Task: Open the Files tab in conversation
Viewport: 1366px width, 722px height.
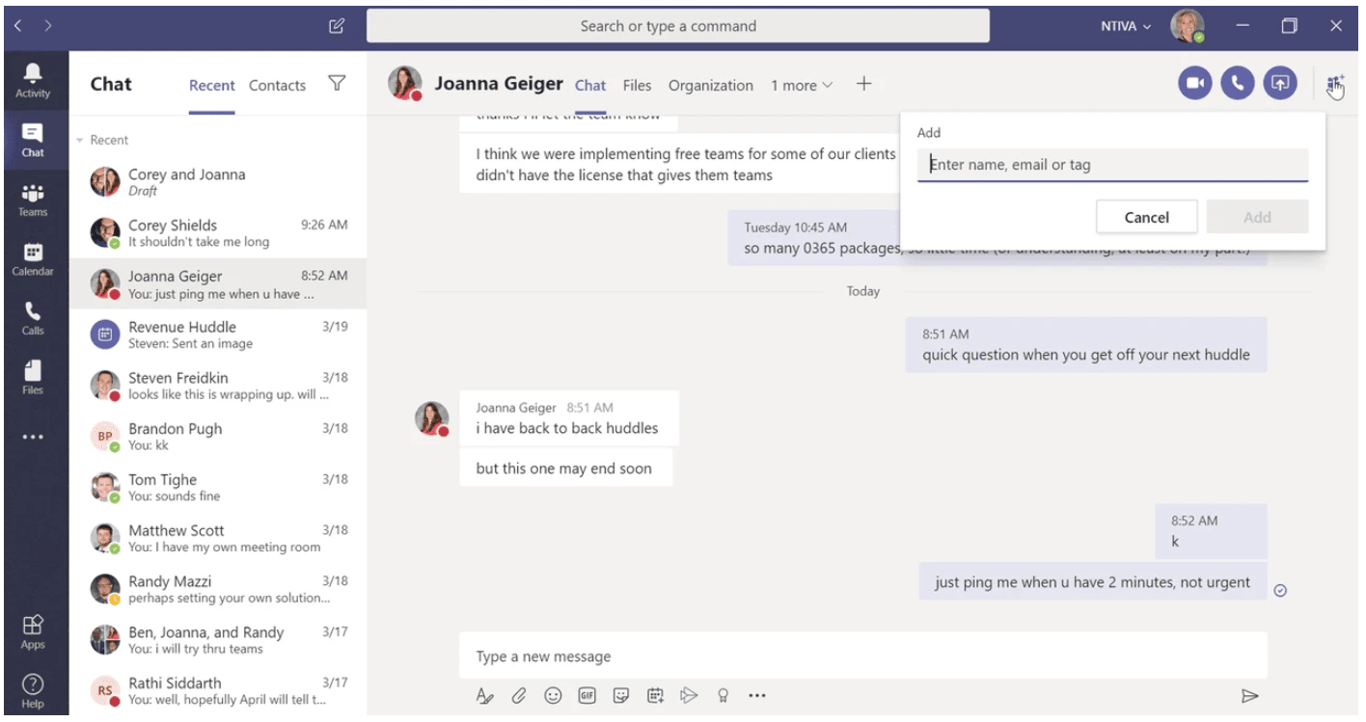Action: click(637, 85)
